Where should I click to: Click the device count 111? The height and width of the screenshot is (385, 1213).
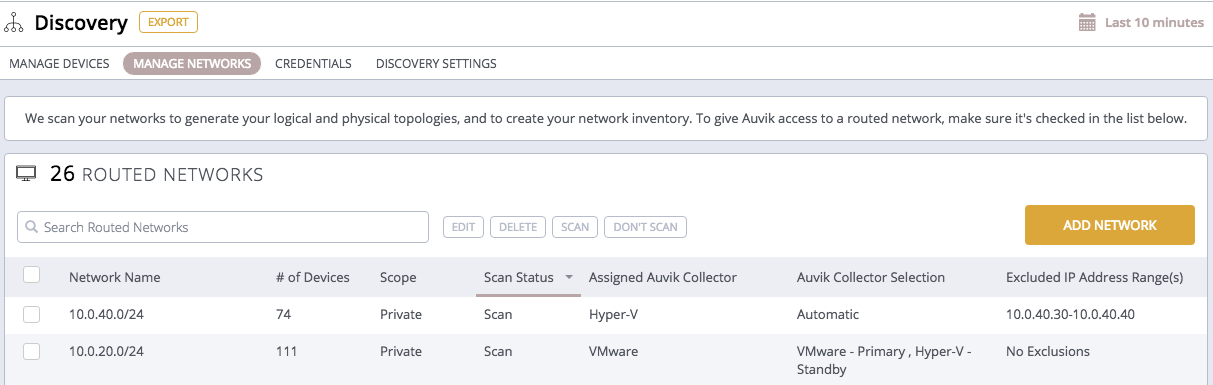pyautogui.click(x=286, y=351)
